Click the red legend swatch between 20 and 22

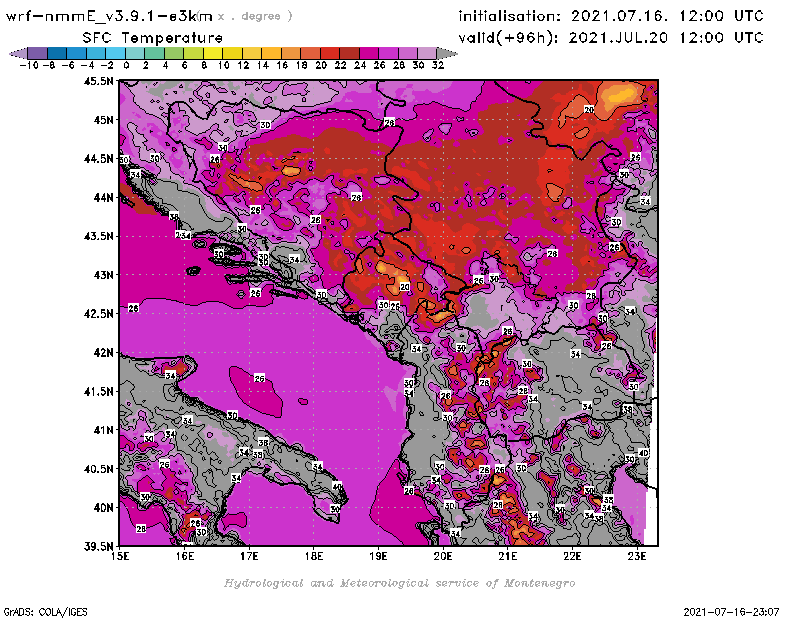(x=330, y=53)
